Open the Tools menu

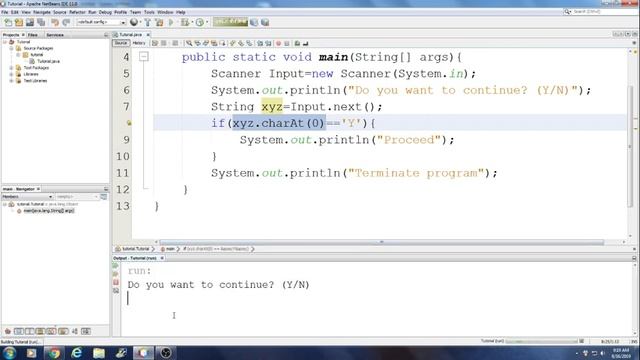(149, 12)
